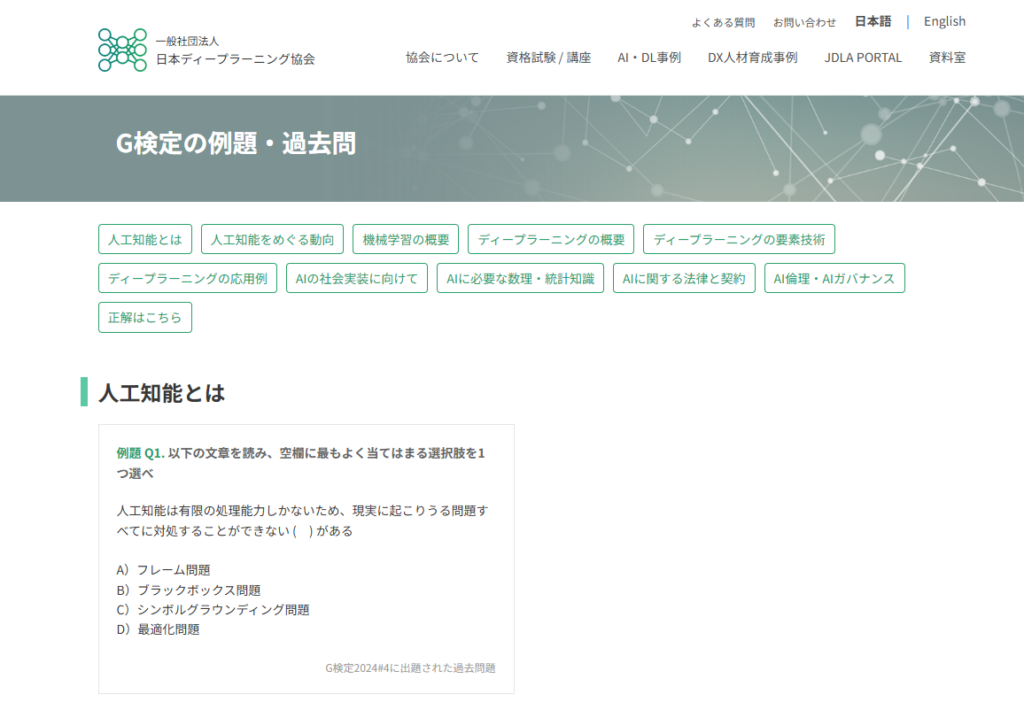This screenshot has height=702, width=1024.
Task: Select the ディープラーニングの概要 button
Action: (x=551, y=240)
